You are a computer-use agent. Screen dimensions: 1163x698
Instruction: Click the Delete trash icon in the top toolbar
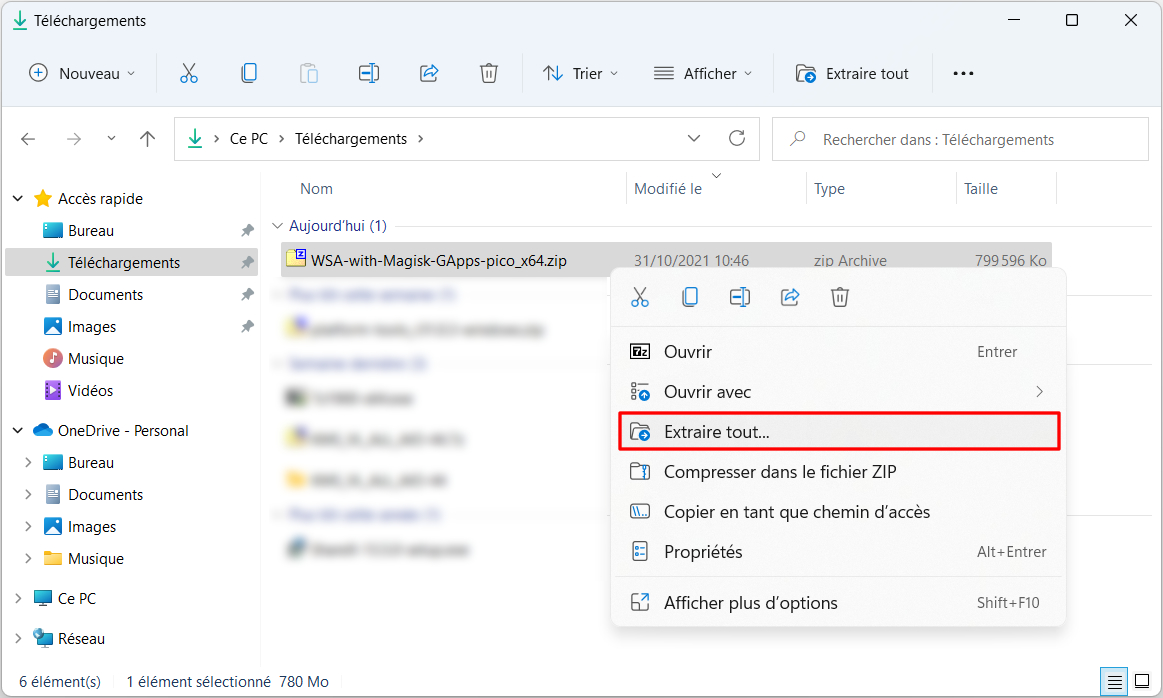(489, 73)
